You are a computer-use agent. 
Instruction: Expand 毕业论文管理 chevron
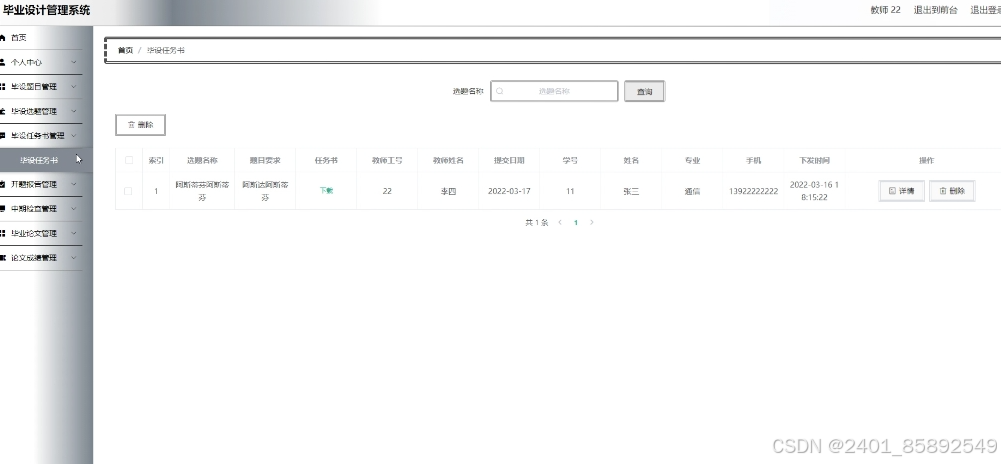74,233
